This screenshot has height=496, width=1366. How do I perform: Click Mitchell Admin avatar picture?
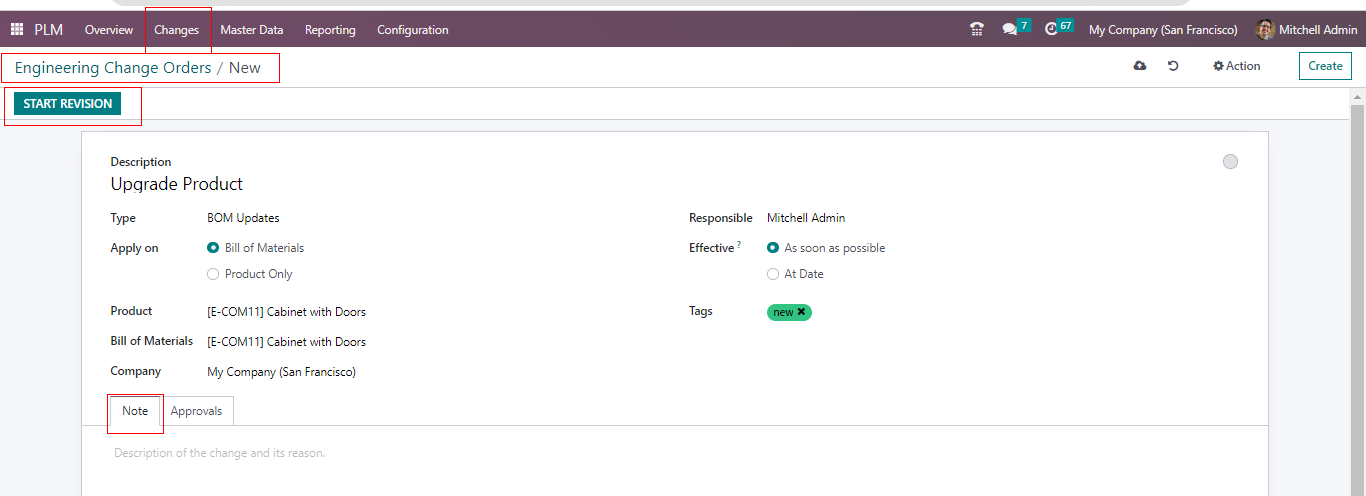(1265, 30)
